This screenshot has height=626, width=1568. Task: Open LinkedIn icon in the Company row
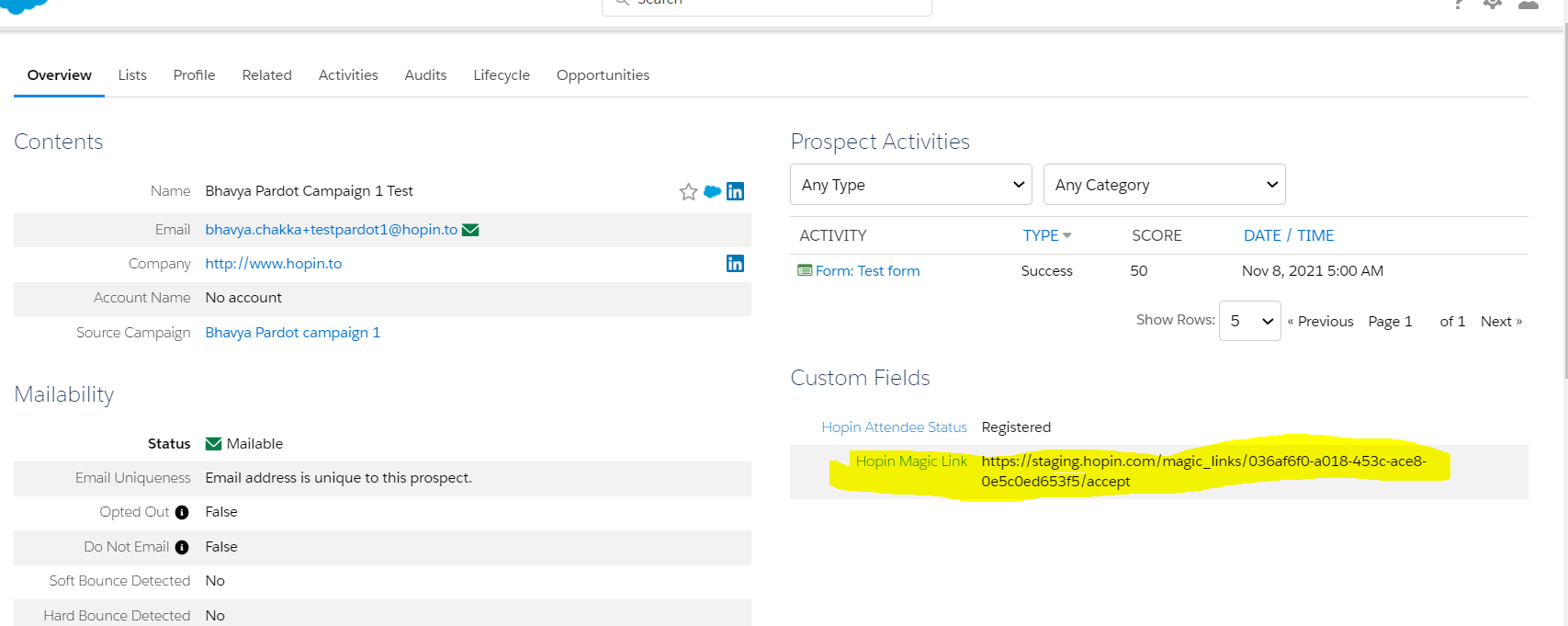[x=735, y=264]
